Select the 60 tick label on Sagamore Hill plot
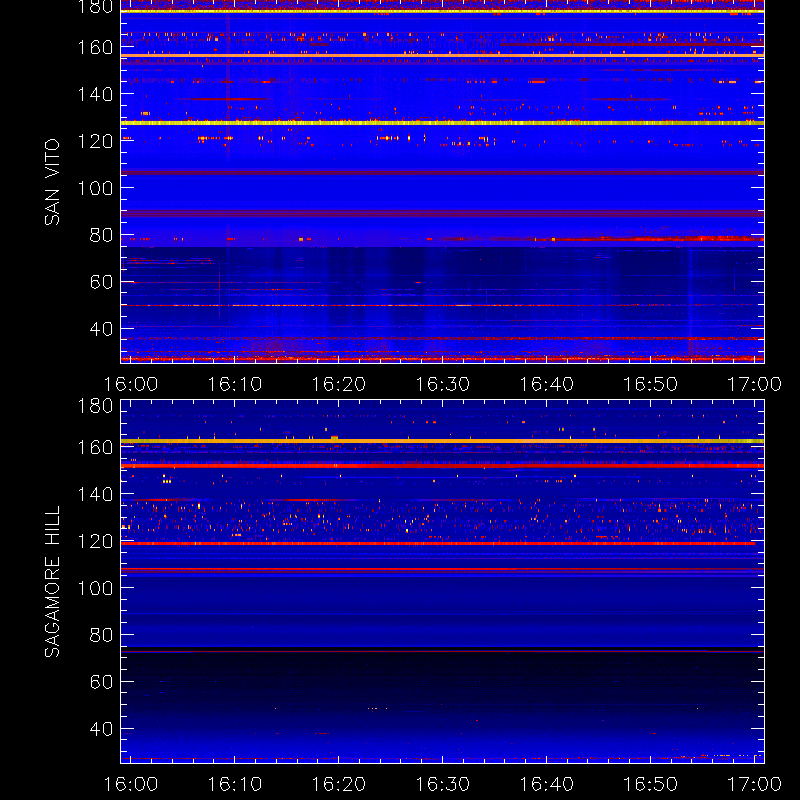 click(x=102, y=682)
